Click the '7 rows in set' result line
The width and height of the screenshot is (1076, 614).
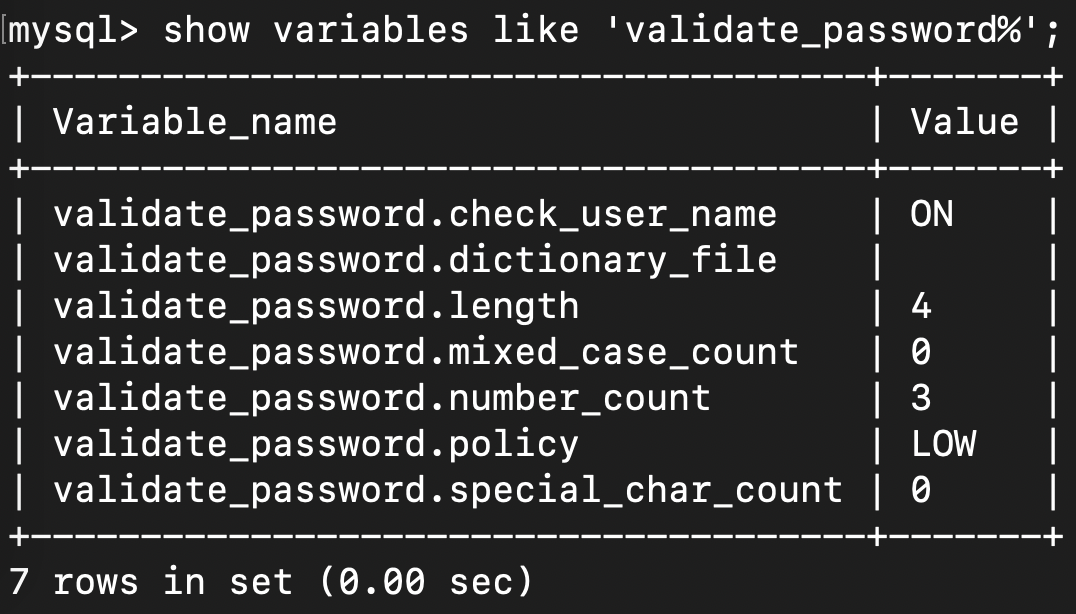[x=270, y=582]
